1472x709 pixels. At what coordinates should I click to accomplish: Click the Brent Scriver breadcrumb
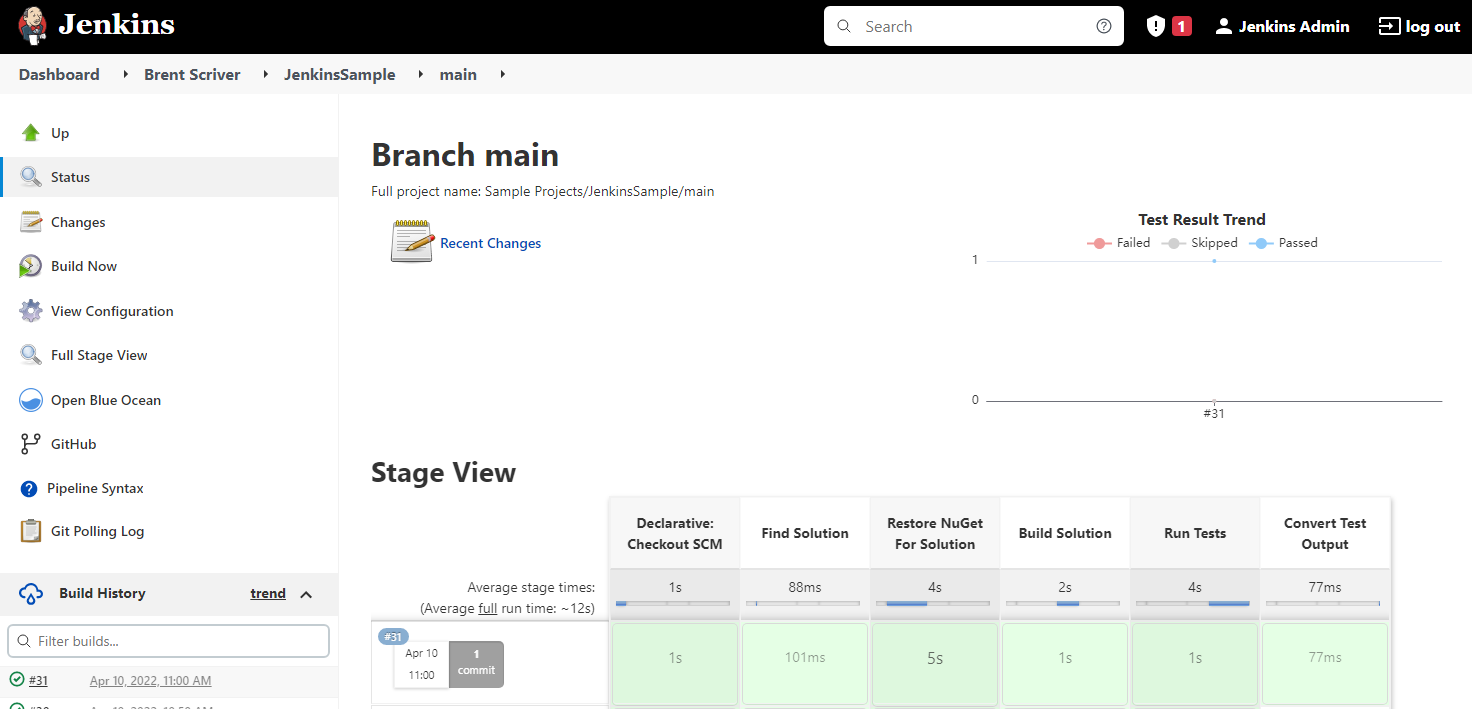(192, 75)
